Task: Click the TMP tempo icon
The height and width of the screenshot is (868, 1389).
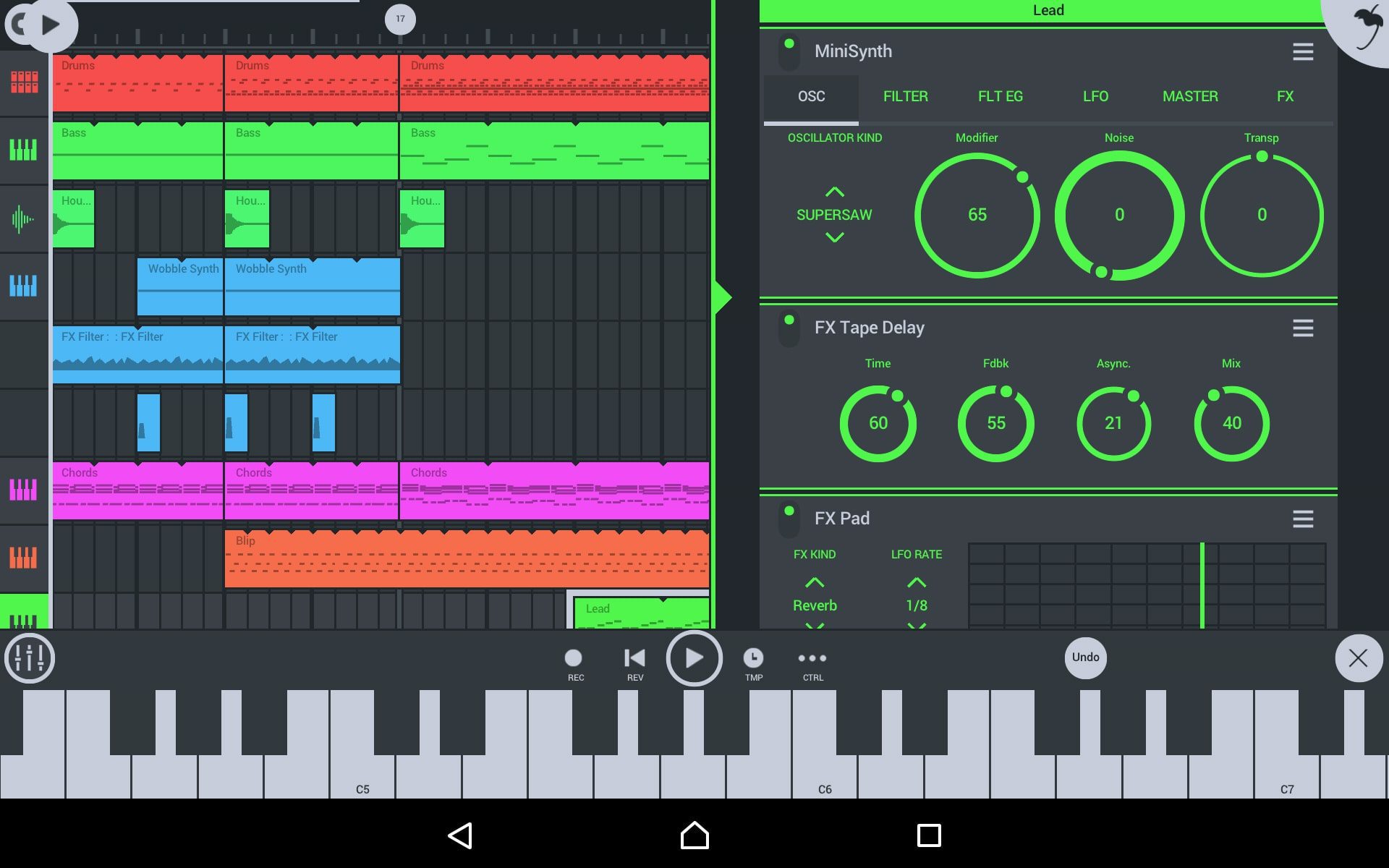Action: [753, 657]
